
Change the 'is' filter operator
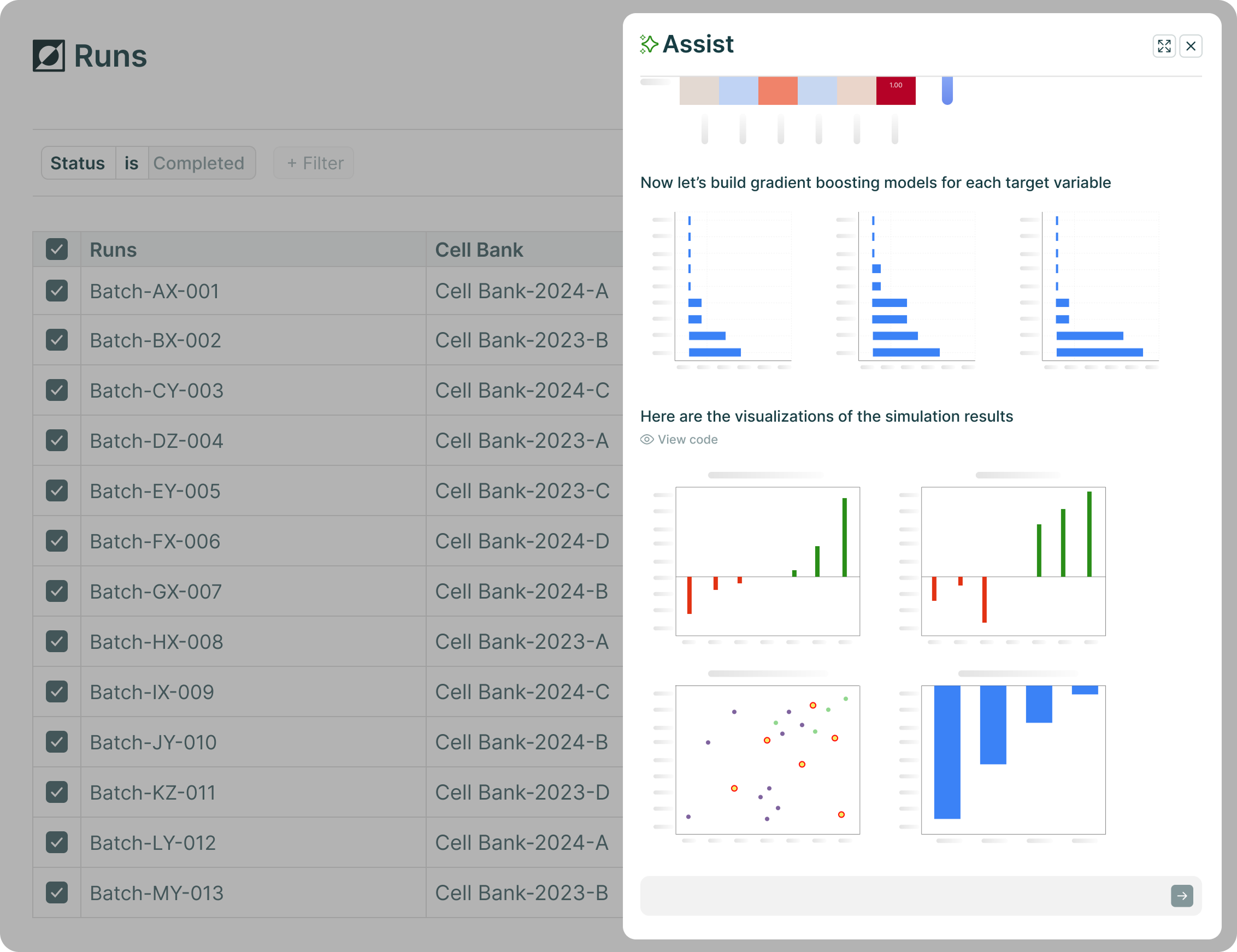[131, 163]
